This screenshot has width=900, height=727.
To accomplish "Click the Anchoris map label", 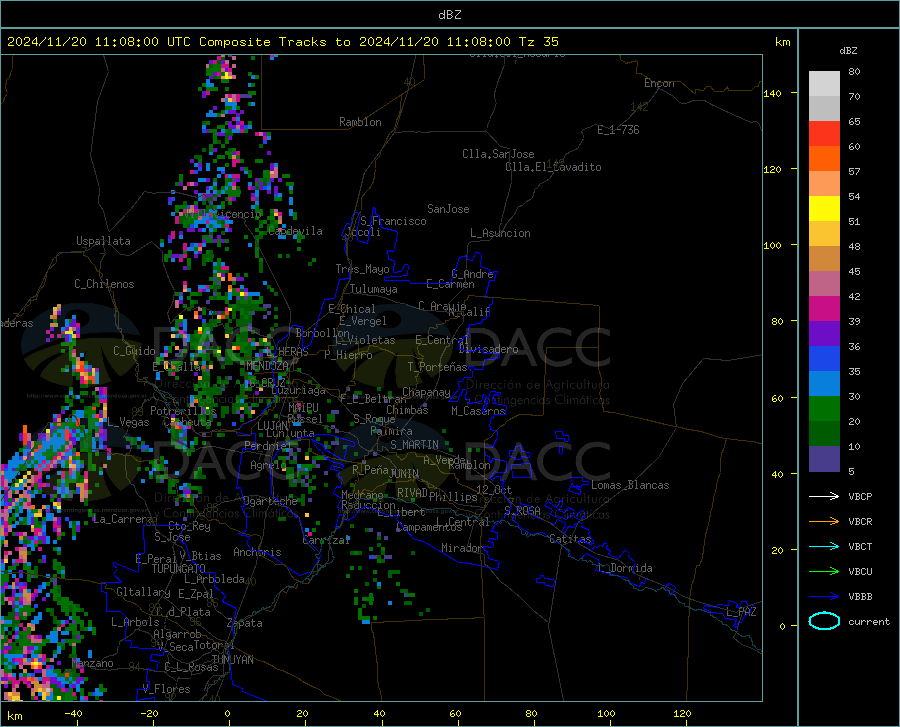I will point(257,552).
